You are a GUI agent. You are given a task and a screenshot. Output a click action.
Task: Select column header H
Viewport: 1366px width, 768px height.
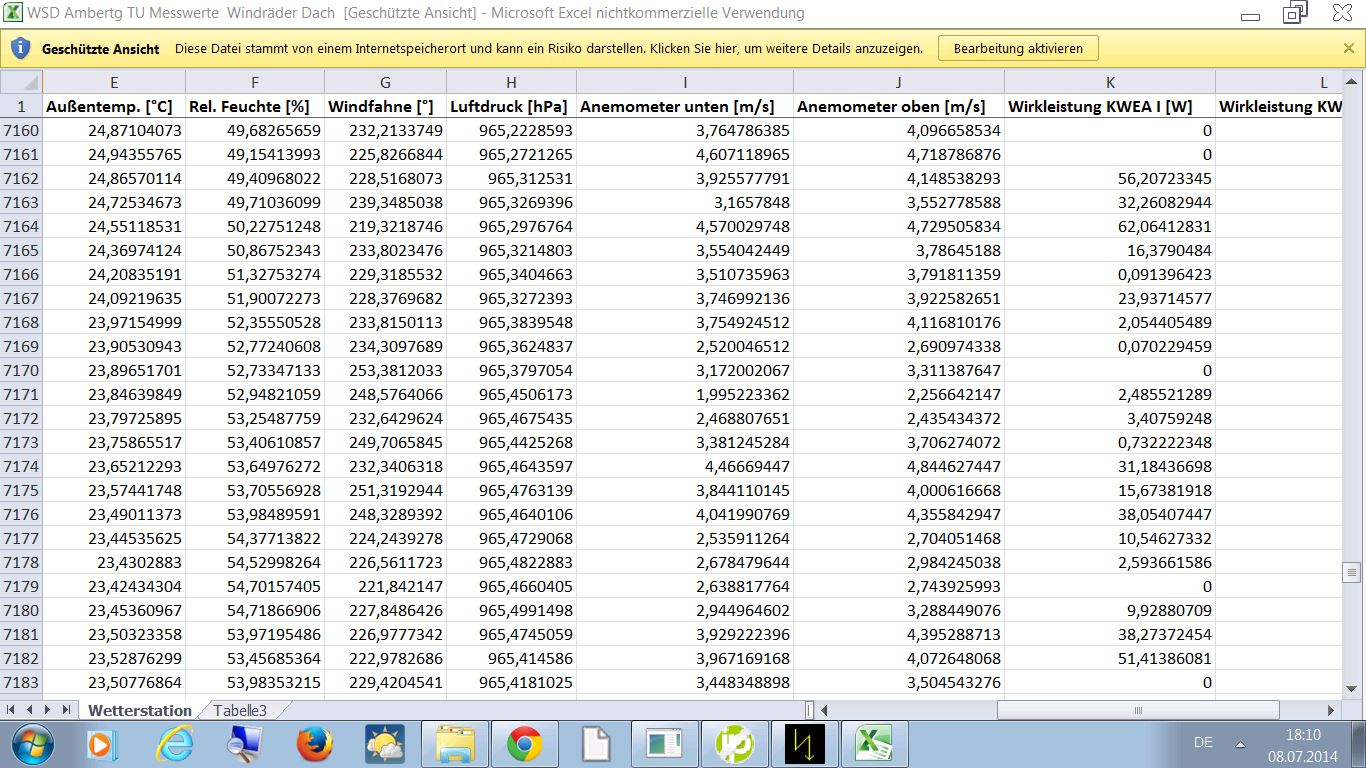(511, 82)
